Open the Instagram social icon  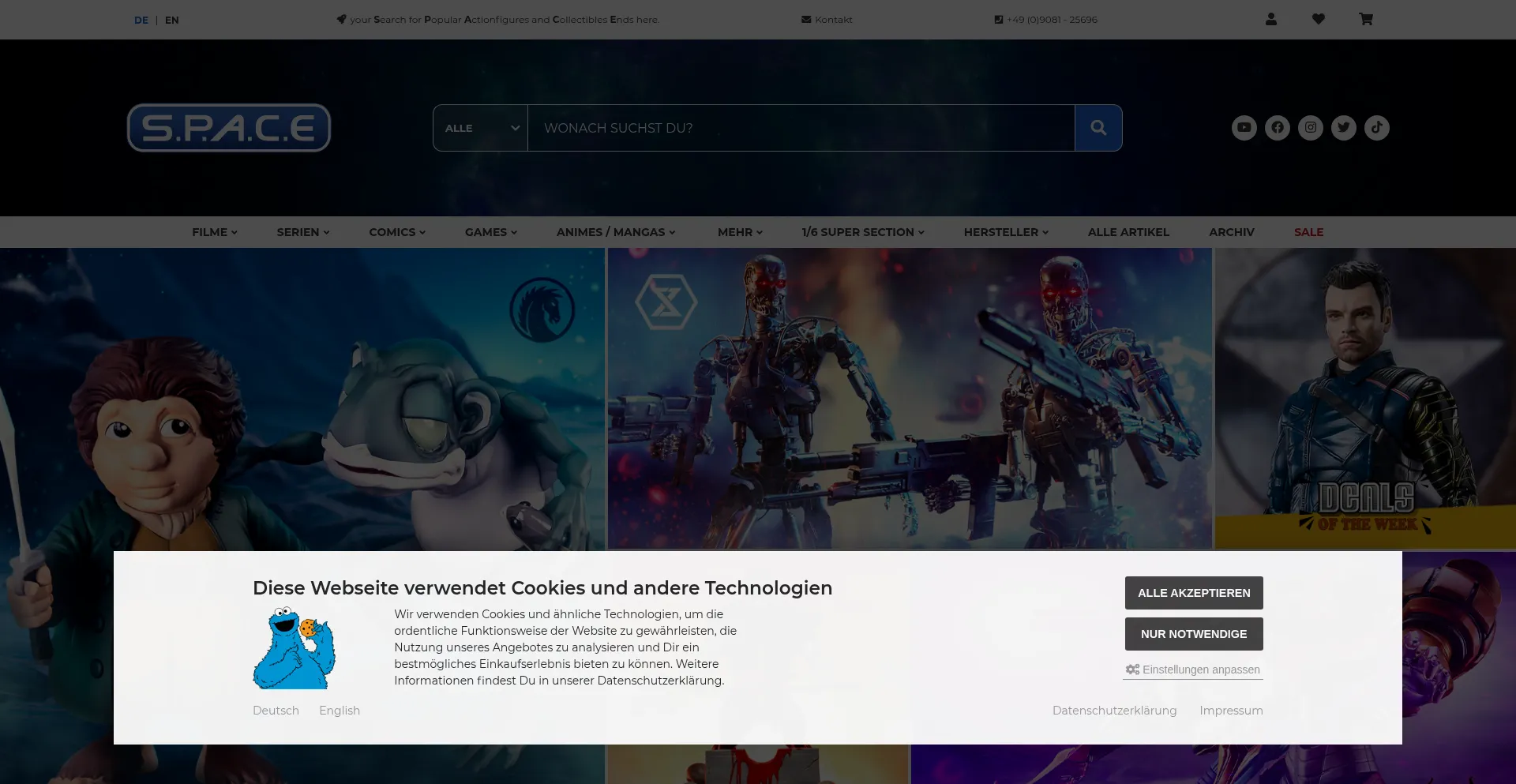1310,128
